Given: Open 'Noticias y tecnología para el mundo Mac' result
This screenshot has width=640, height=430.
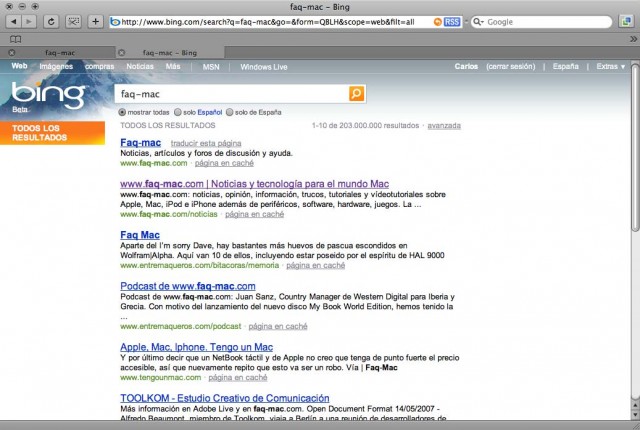Looking at the screenshot, I should coord(254,184).
